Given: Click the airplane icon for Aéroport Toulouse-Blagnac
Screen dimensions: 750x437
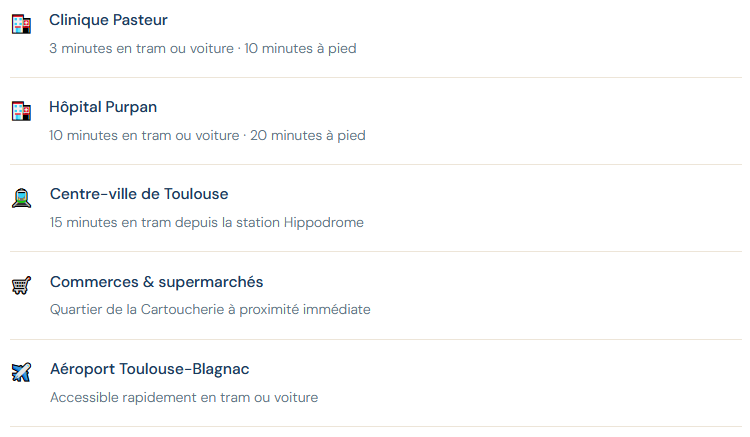Looking at the screenshot, I should point(21,373).
